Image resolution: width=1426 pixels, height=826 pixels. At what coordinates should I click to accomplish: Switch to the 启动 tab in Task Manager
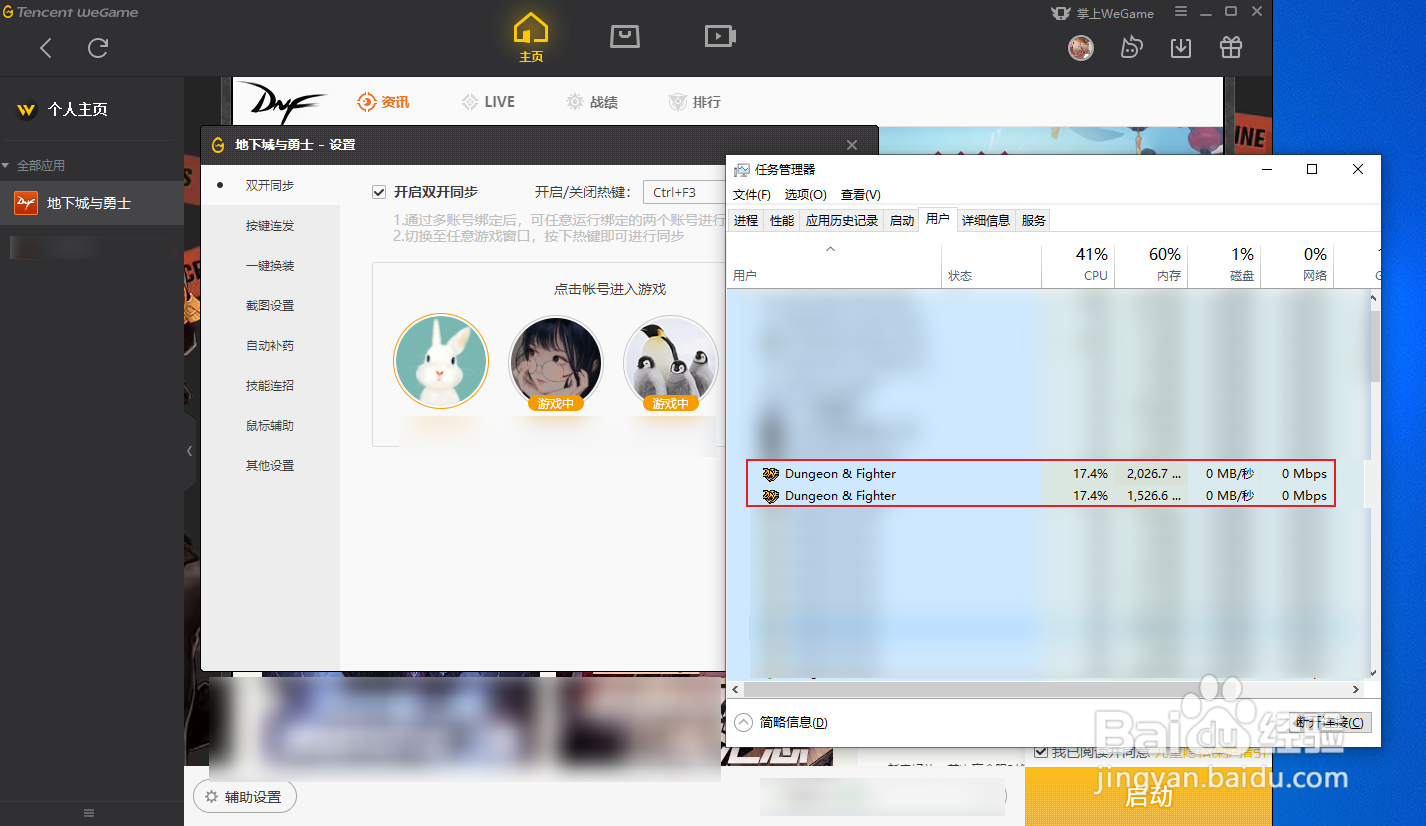[902, 221]
